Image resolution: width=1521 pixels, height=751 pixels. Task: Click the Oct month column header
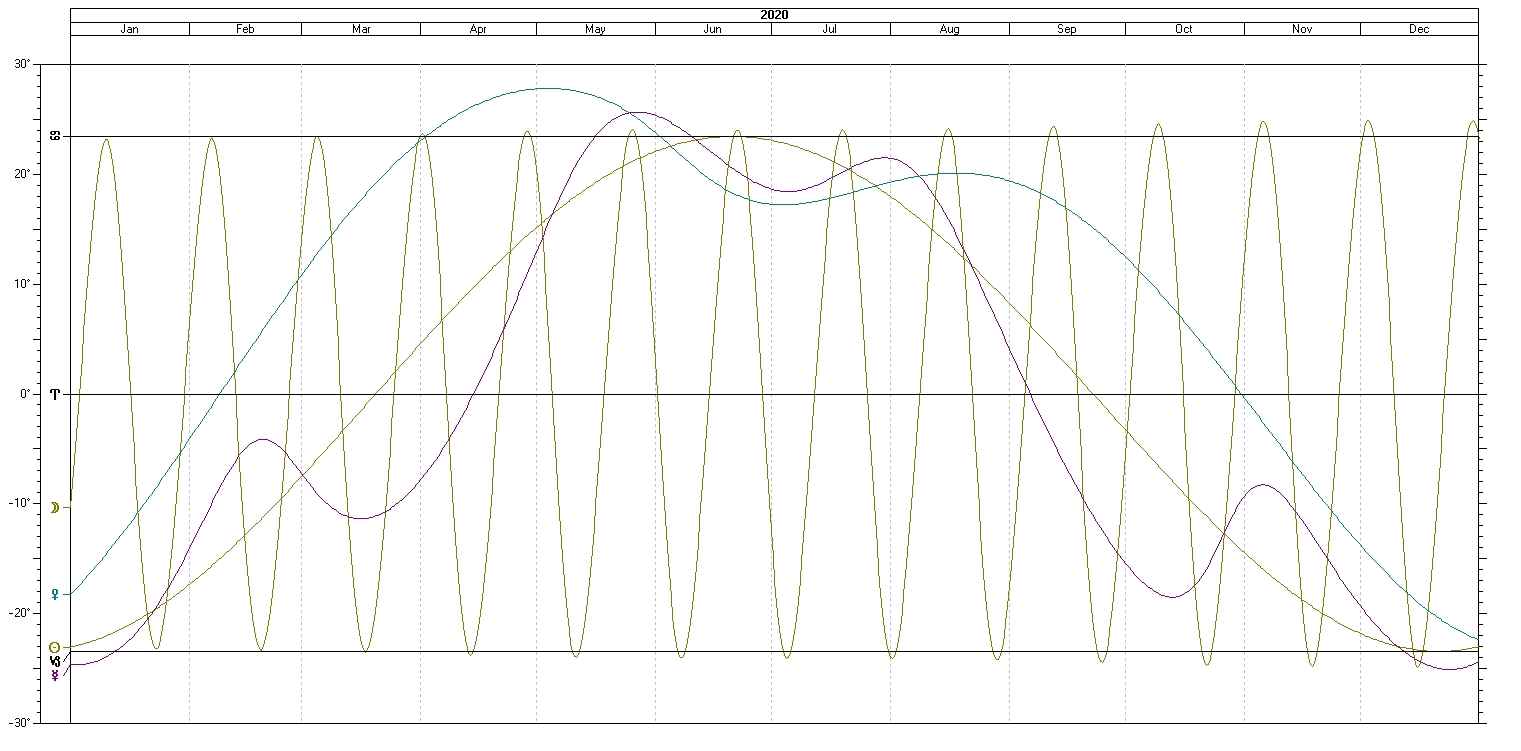(x=1184, y=29)
